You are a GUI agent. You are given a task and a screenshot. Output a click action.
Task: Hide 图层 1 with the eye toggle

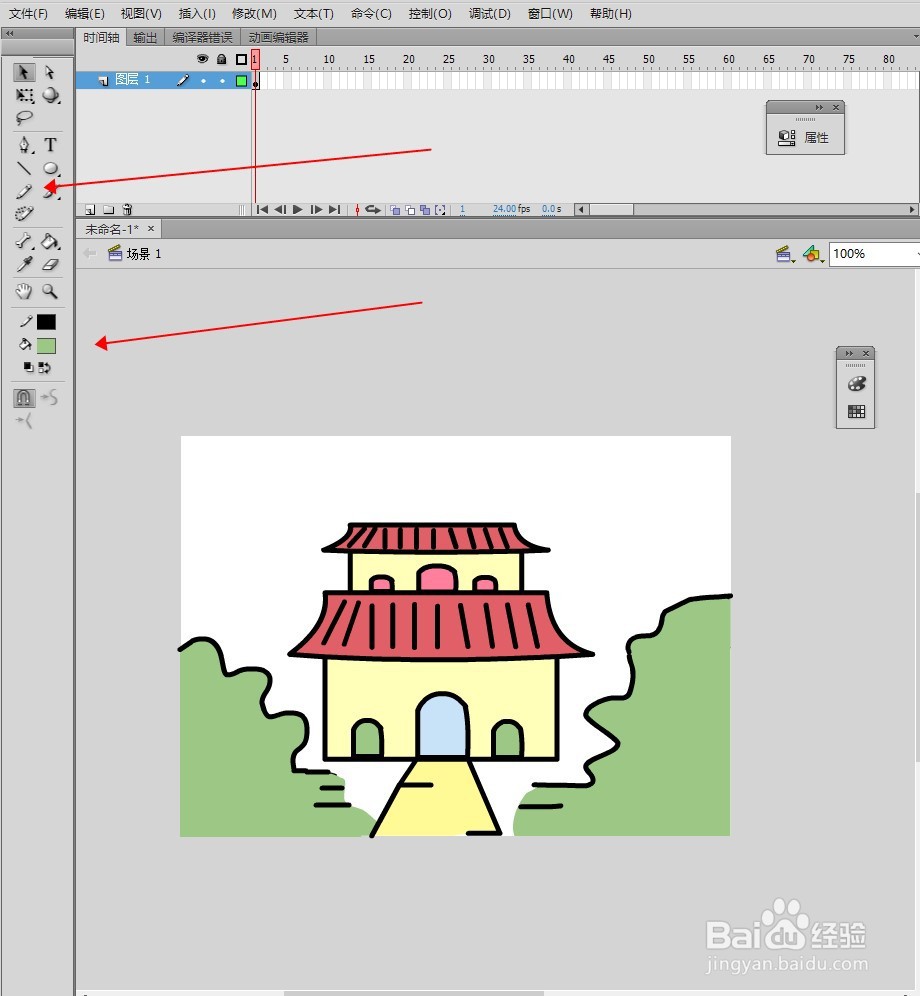coord(204,80)
